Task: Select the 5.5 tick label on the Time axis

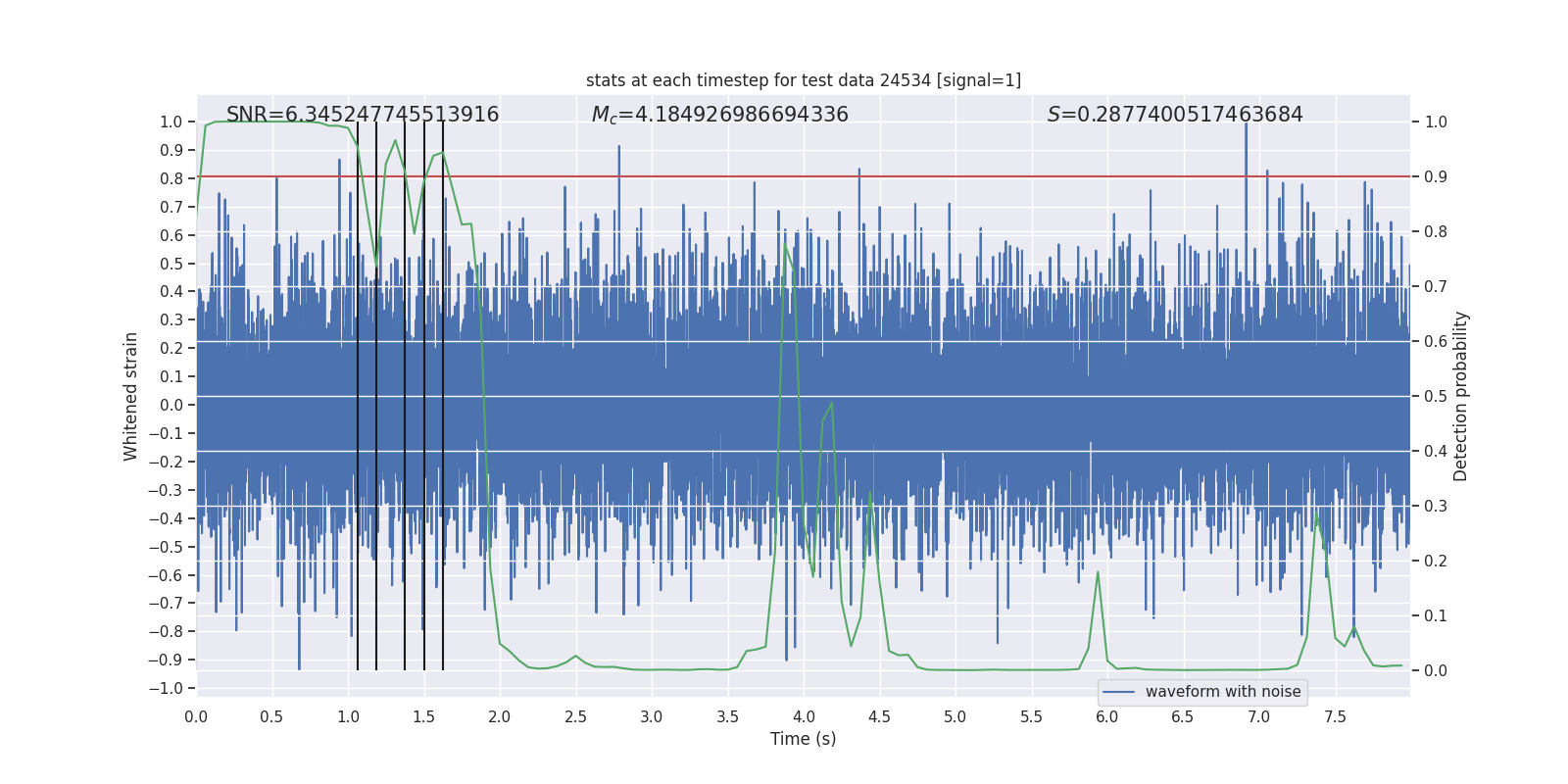Action: point(1031,716)
